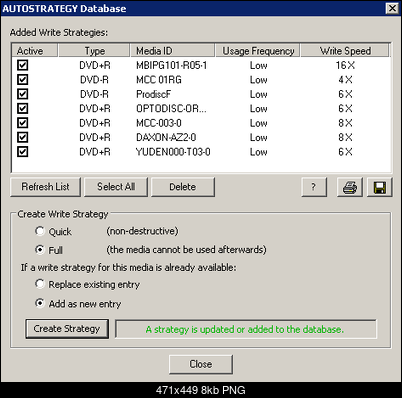The width and height of the screenshot is (402, 398).
Task: Toggle Active checkbox for MCC-003-0
Action: (22, 123)
